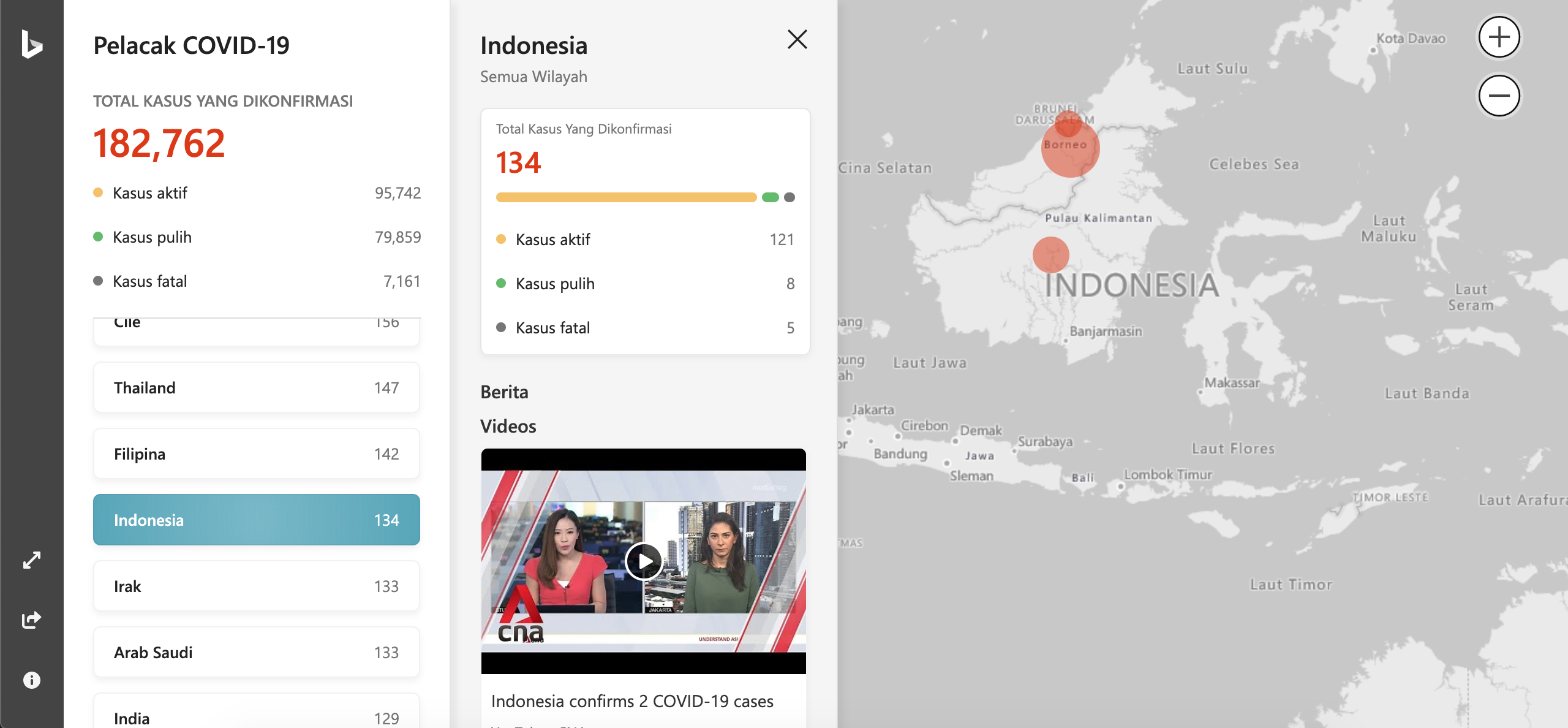Image resolution: width=1568 pixels, height=728 pixels.
Task: Select the highlighted Indonesia entry
Action: (256, 520)
